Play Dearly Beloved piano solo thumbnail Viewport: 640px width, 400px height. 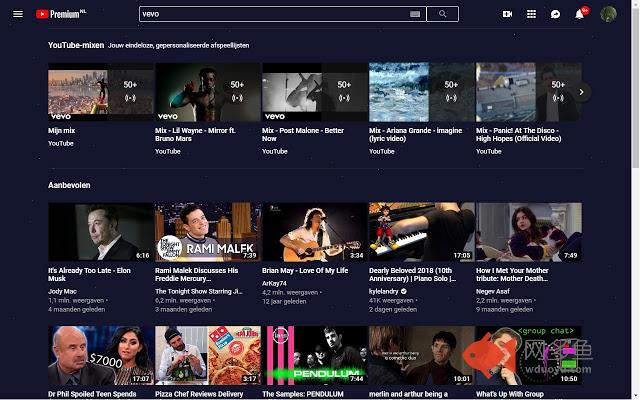[x=422, y=232]
